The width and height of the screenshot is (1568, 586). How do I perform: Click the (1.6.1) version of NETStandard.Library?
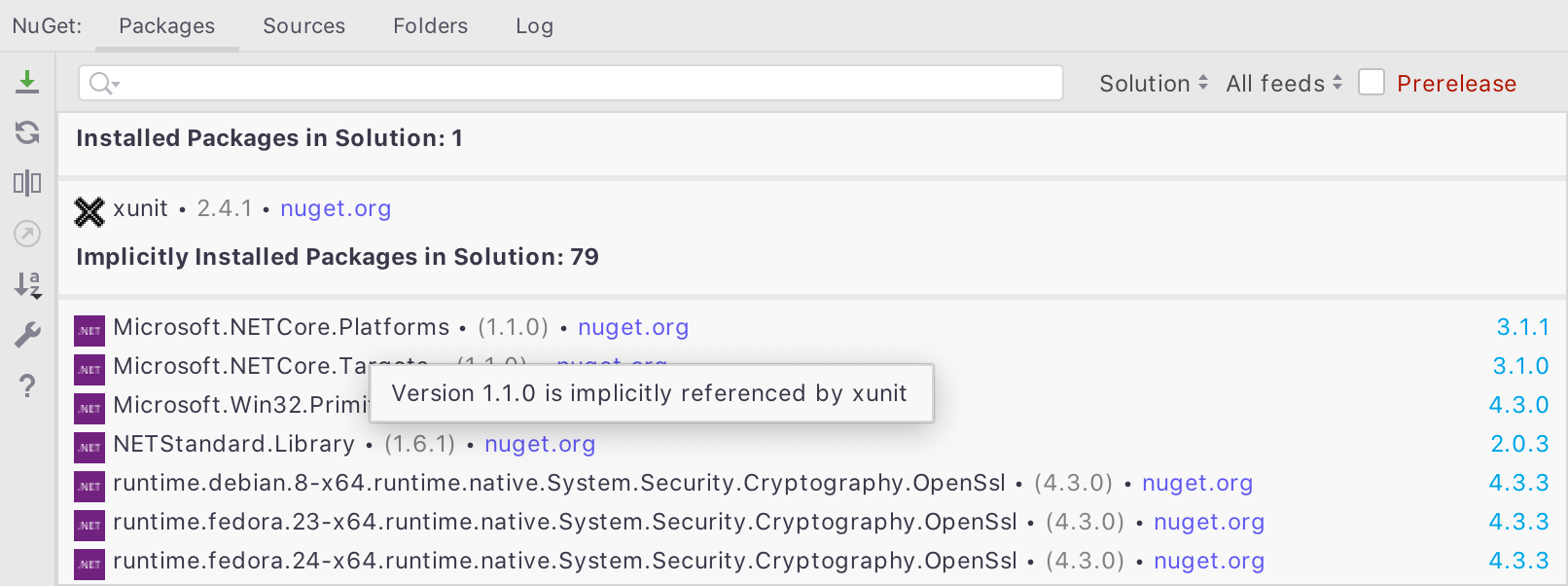click(420, 444)
